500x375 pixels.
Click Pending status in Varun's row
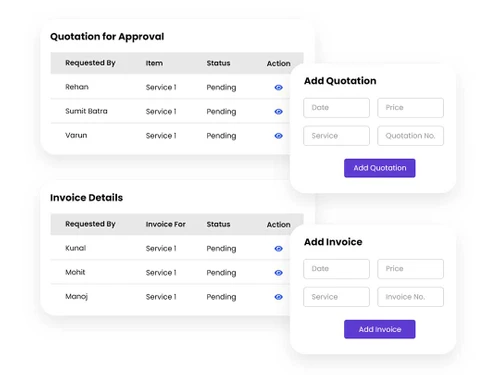point(221,136)
